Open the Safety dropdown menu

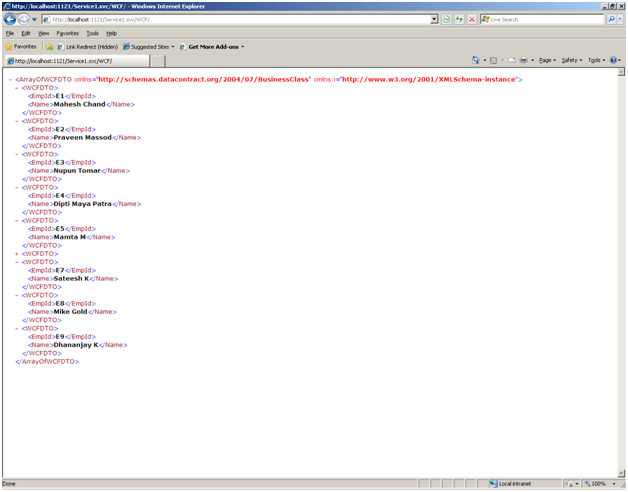571,60
